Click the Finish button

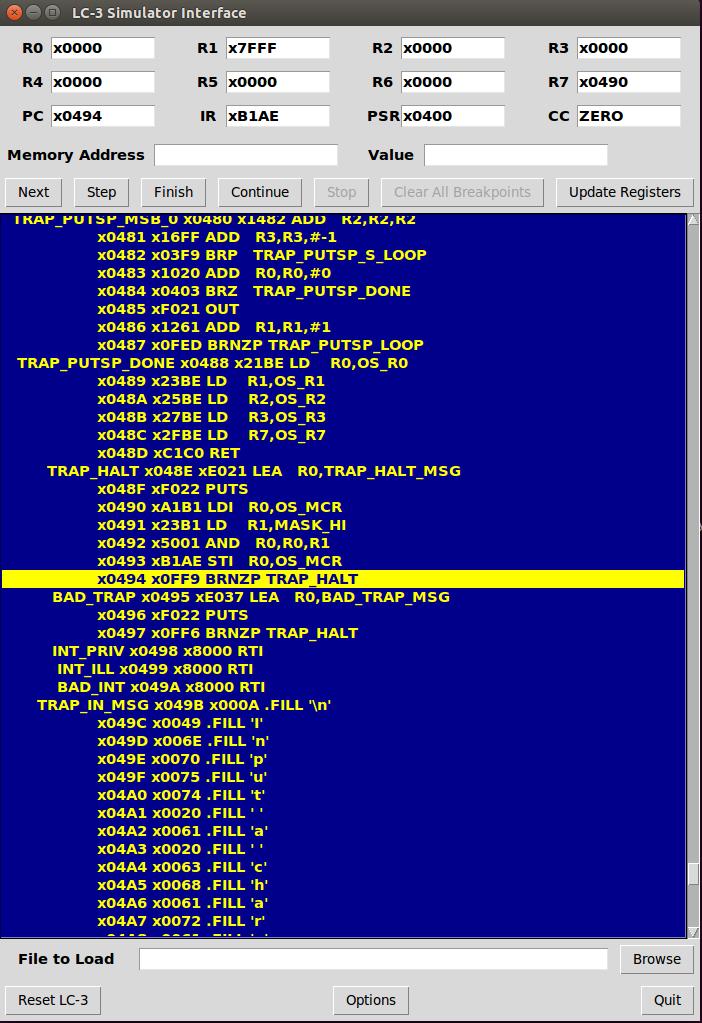tap(174, 192)
